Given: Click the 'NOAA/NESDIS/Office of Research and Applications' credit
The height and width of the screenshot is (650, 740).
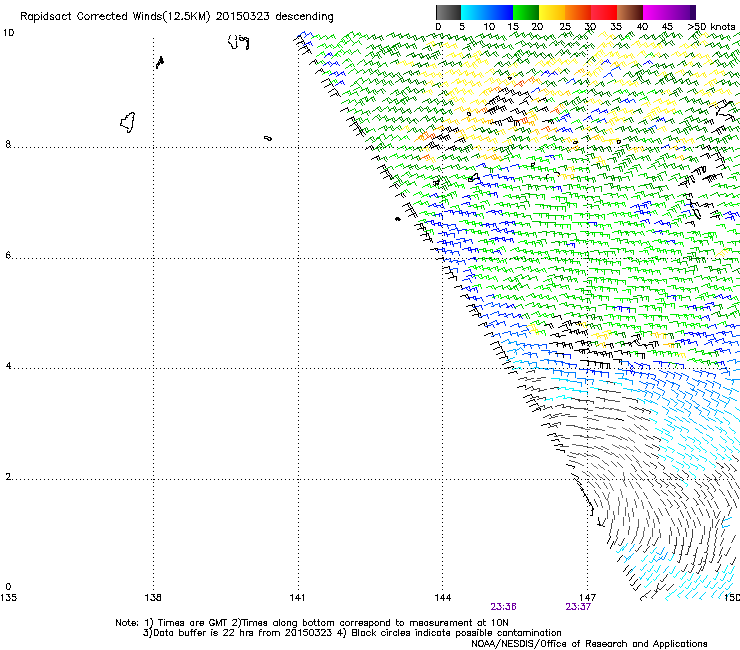Looking at the screenshot, I should (x=589, y=644).
